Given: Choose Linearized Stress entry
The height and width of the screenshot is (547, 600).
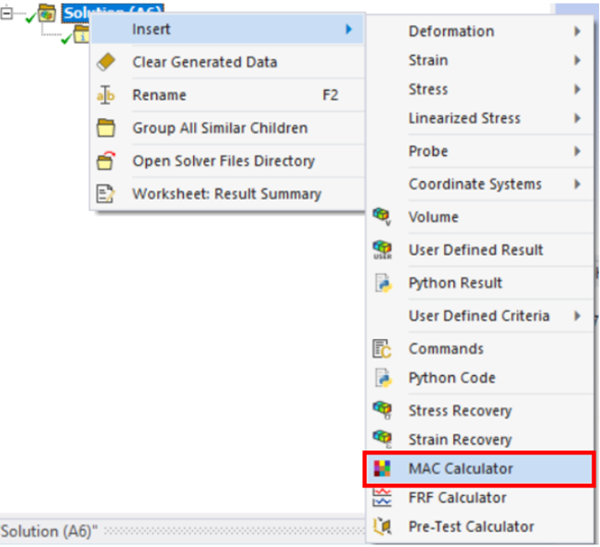Looking at the screenshot, I should 480,118.
